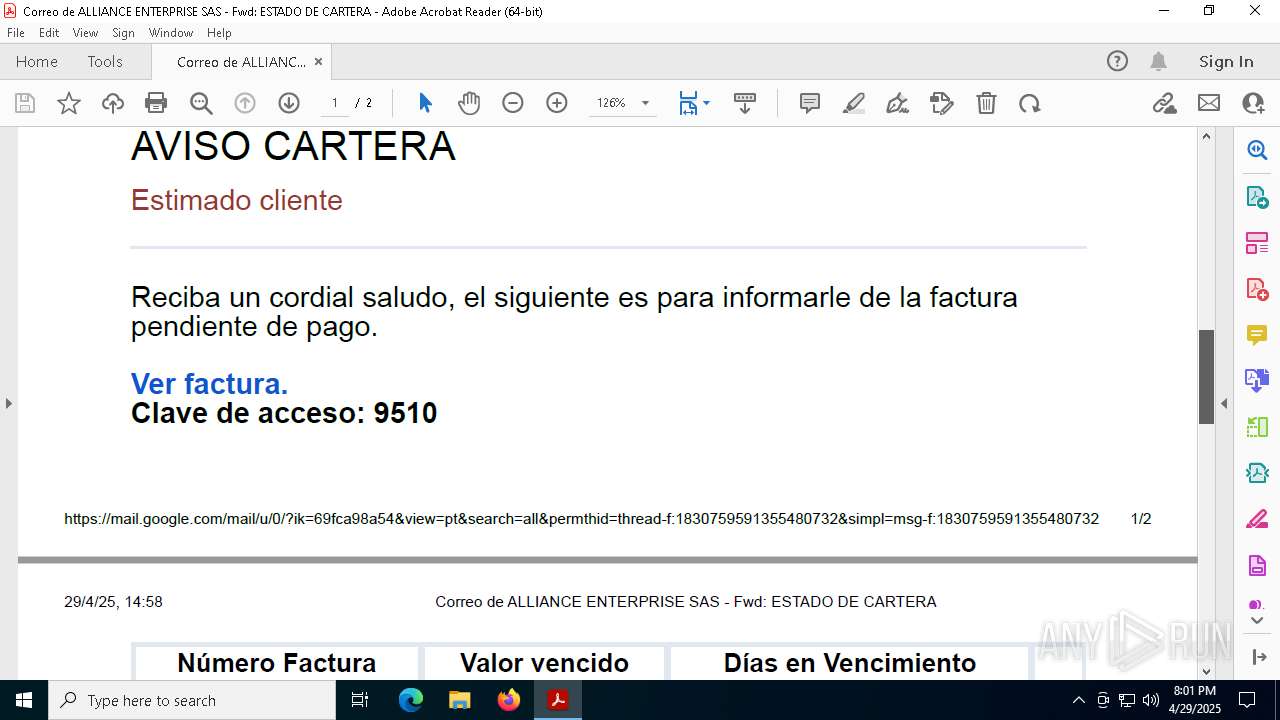
Task: Expand the left navigation pane arrow
Action: click(8, 404)
